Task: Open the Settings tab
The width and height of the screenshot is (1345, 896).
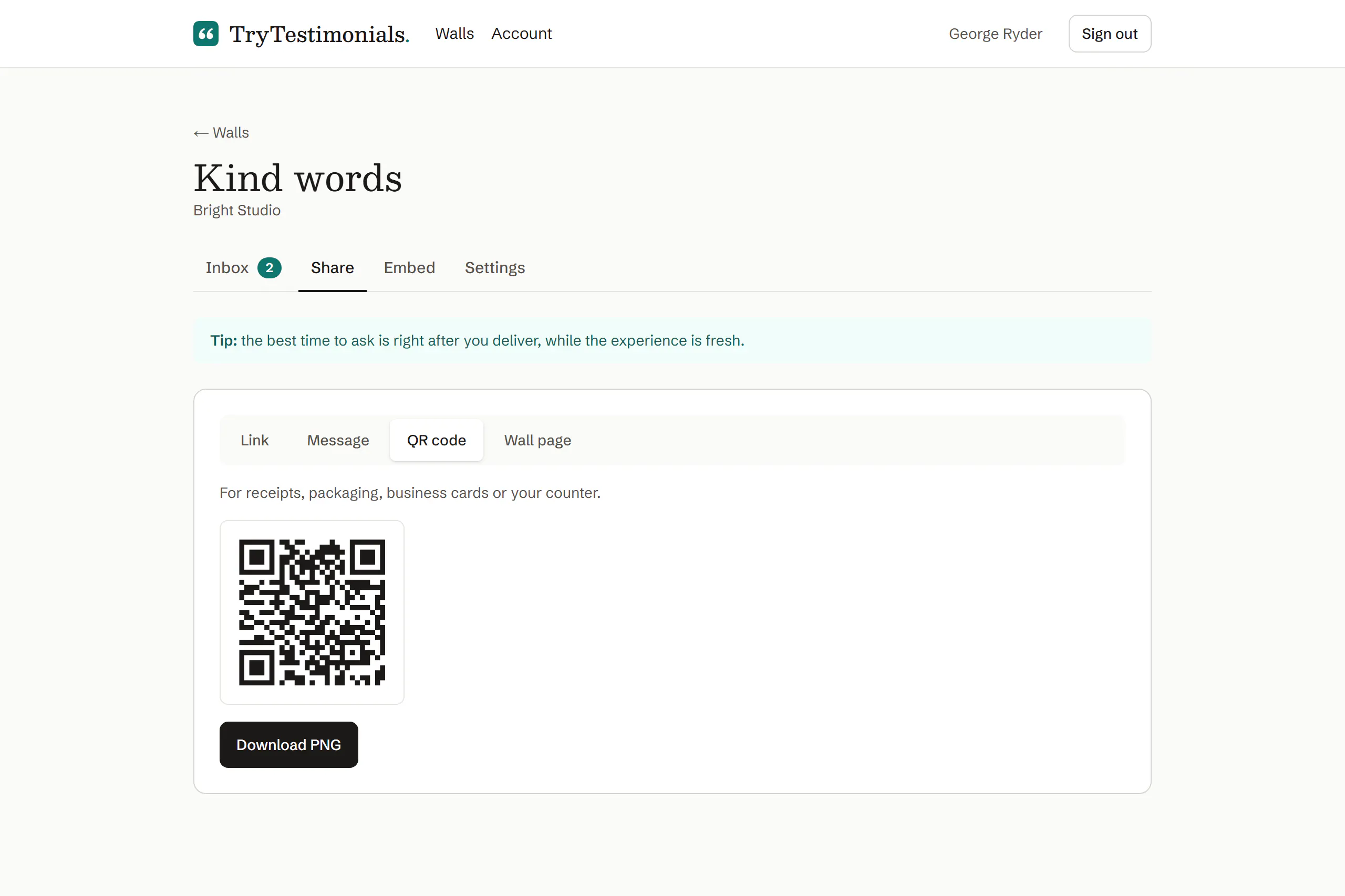Action: (x=494, y=267)
